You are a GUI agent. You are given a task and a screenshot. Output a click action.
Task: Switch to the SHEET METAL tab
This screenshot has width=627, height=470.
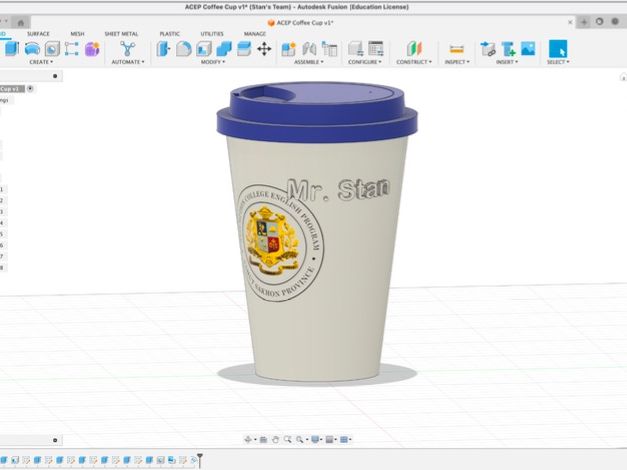121,34
